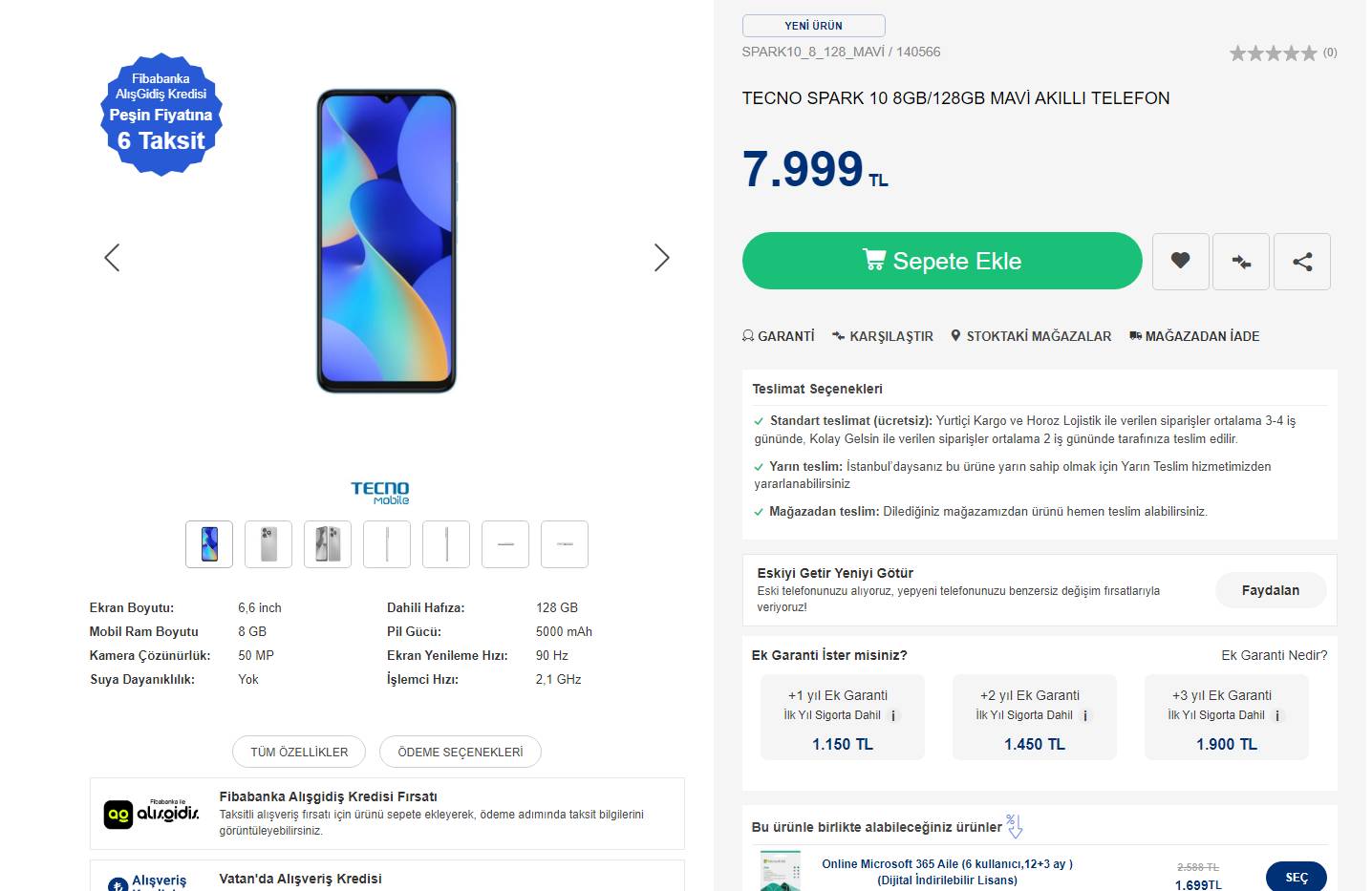This screenshot has height=891, width=1372.
Task: Open Ek Garanti Nedir? link
Action: 1274,655
